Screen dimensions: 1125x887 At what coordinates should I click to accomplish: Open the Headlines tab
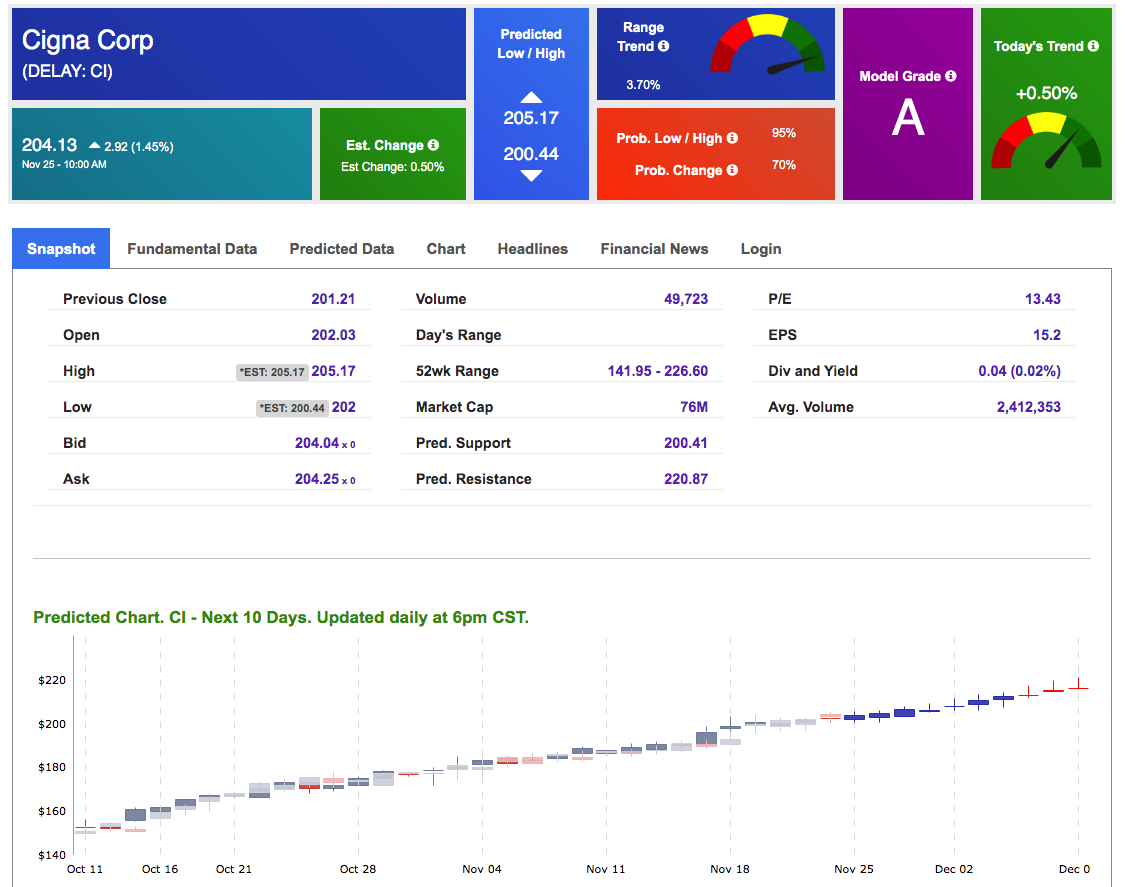click(x=532, y=248)
